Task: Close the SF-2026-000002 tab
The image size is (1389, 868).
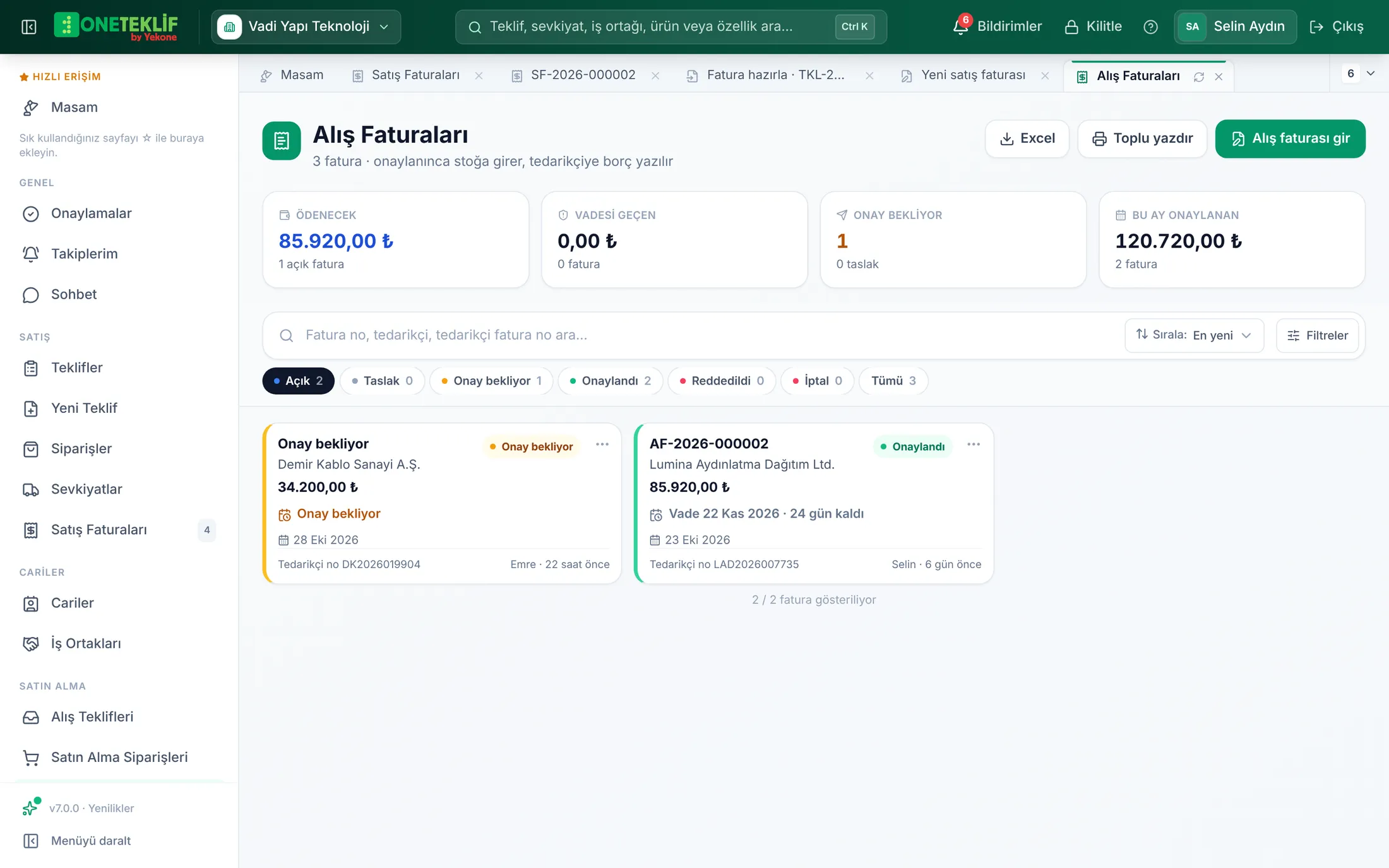Action: pyautogui.click(x=655, y=76)
